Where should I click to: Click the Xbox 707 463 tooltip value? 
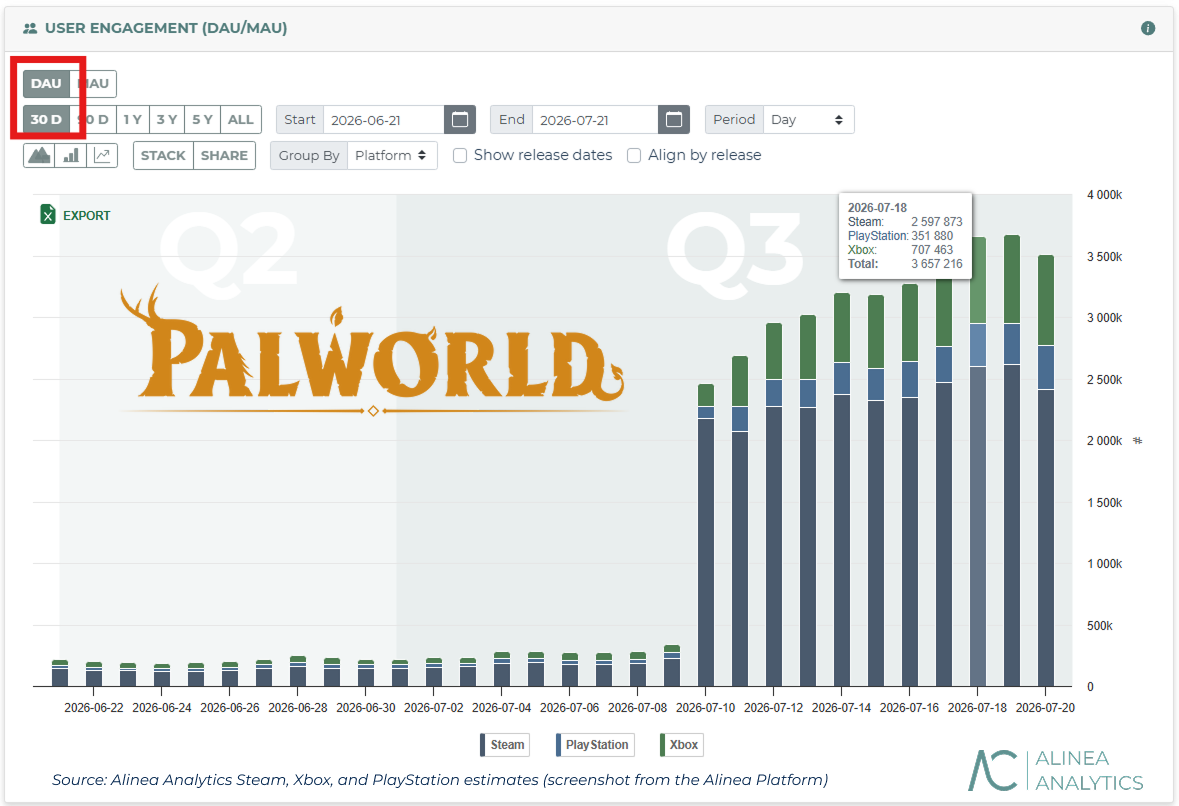tap(932, 250)
